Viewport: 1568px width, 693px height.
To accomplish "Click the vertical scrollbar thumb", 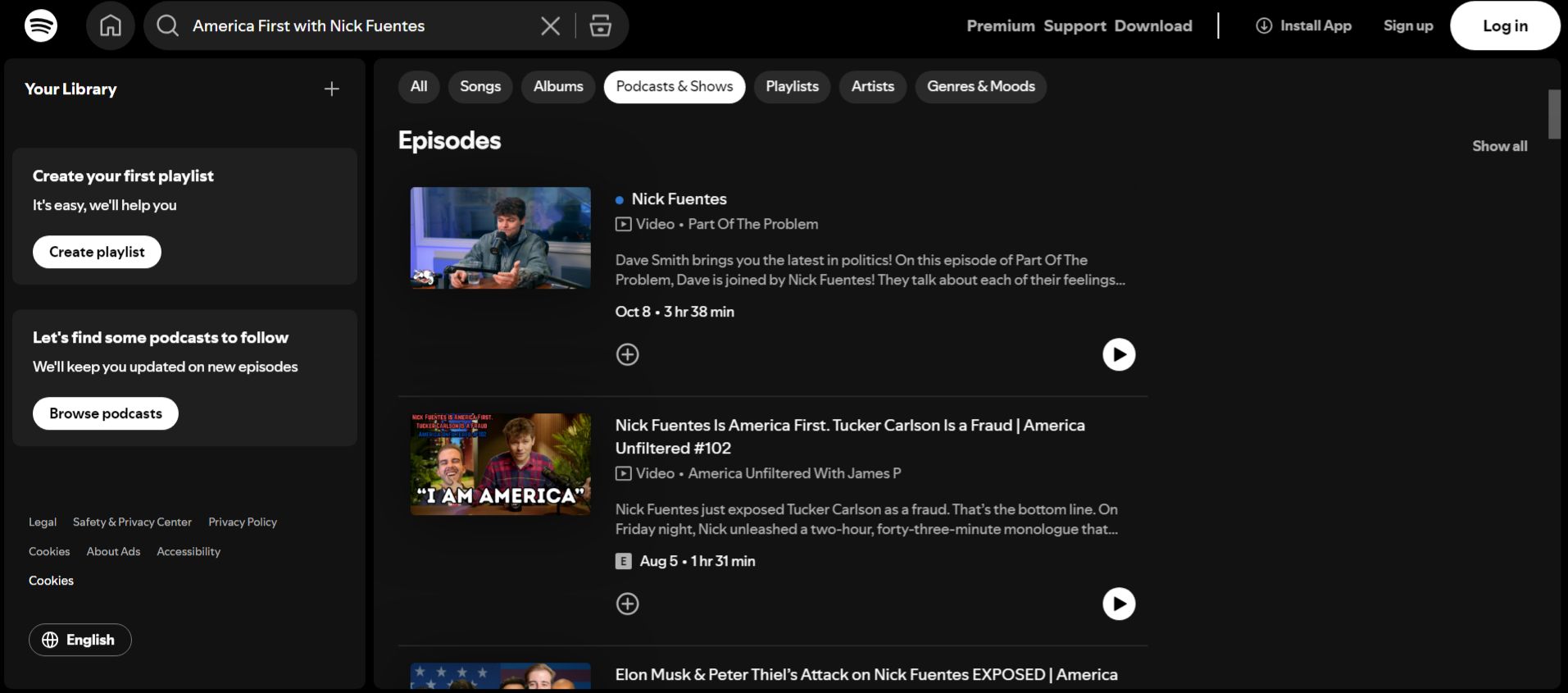I will 1554,114.
